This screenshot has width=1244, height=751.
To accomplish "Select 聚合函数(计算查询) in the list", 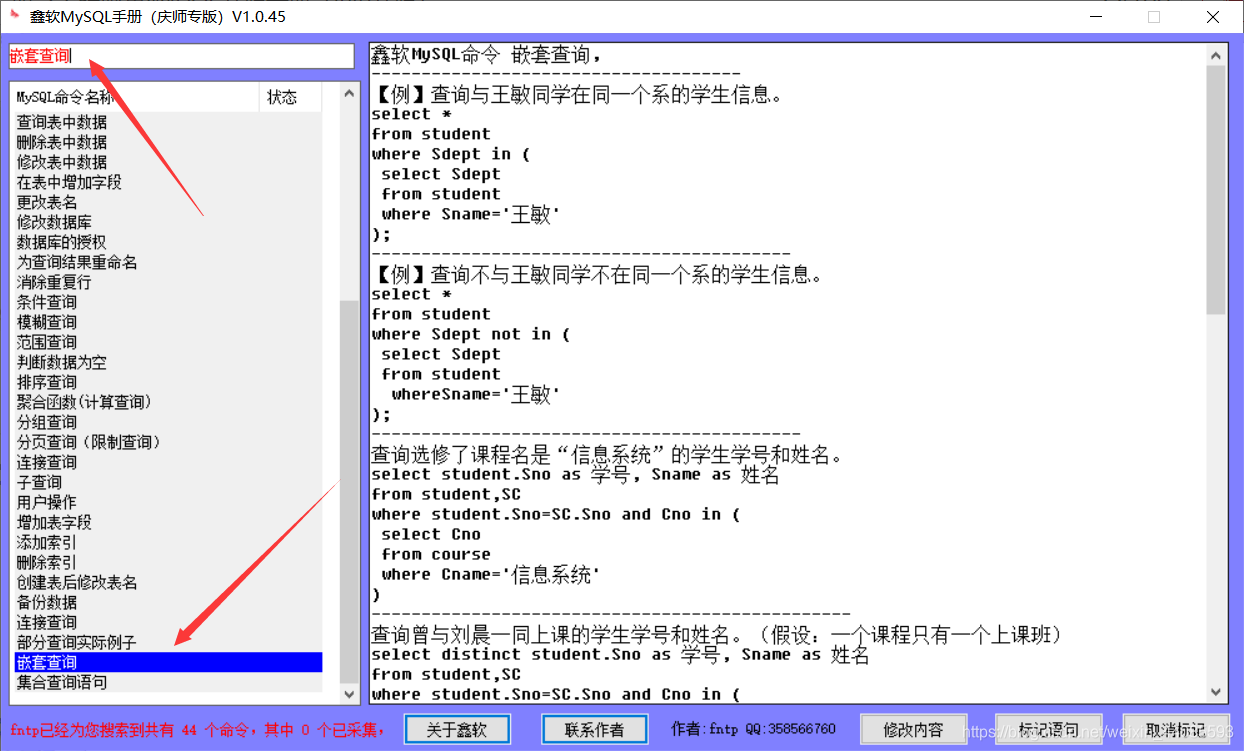I will click(x=168, y=402).
